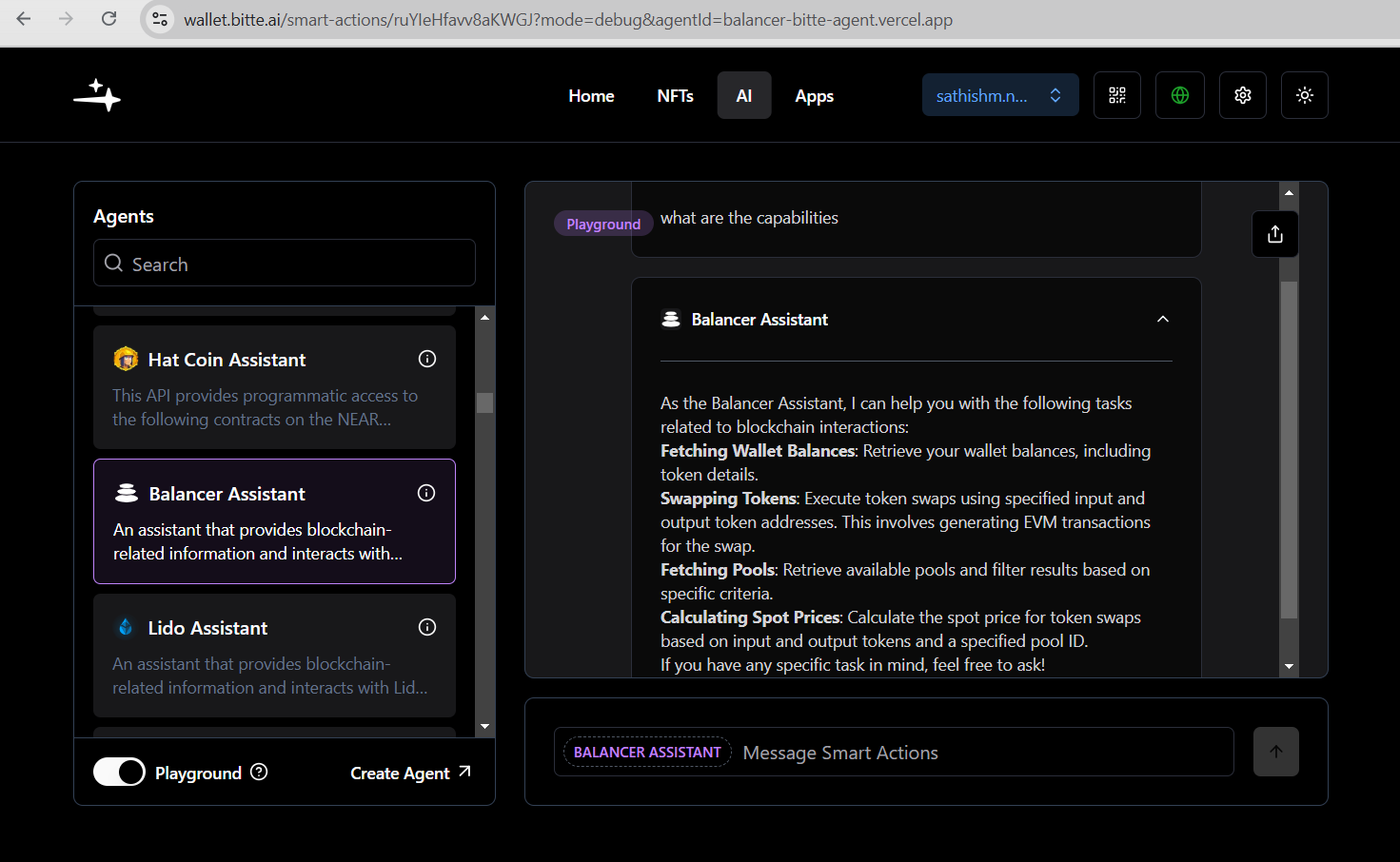The width and height of the screenshot is (1400, 862).
Task: Select the AI tab
Action: (744, 95)
